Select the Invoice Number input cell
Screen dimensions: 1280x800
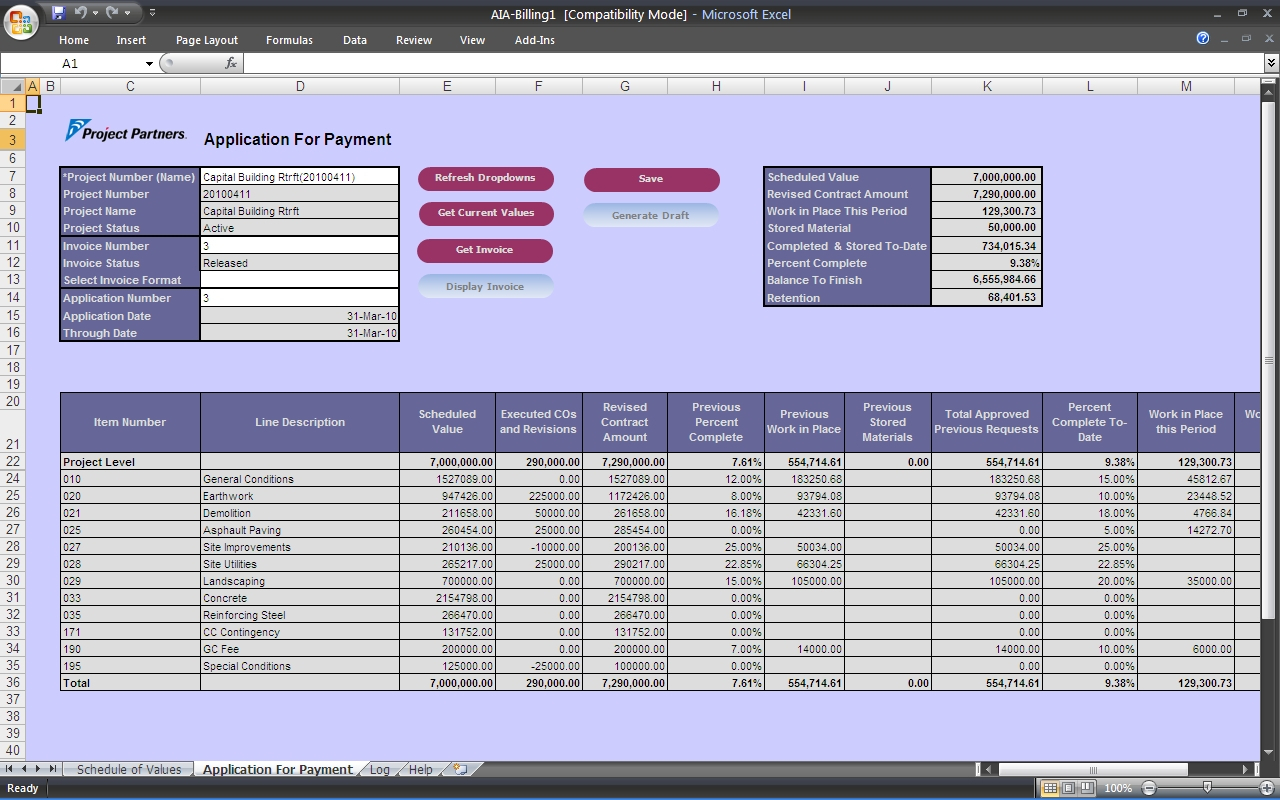coord(300,246)
